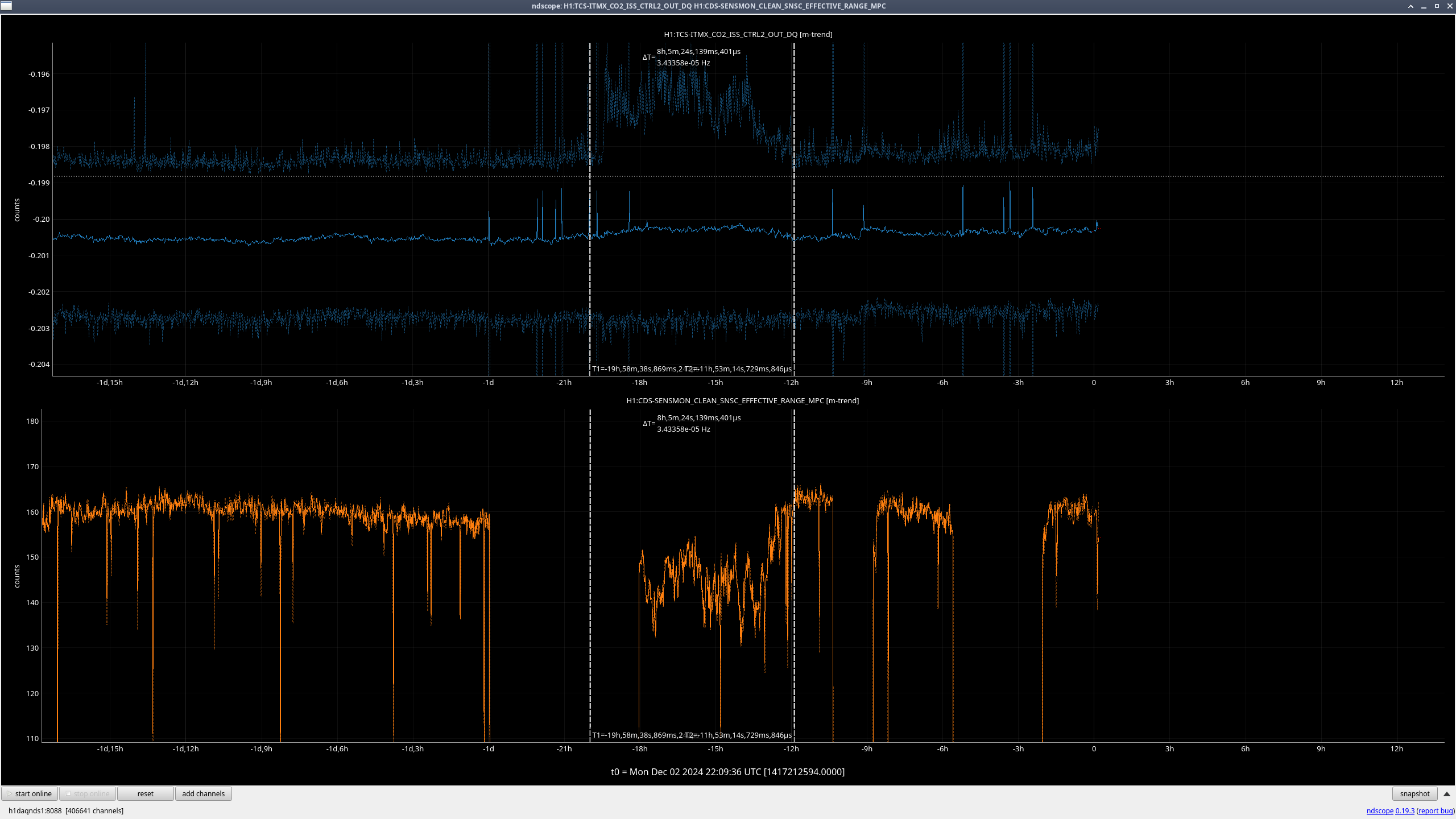Screen dimensions: 1456x819
Task: Shade the window with the up-arrow icon
Action: [1410, 6]
